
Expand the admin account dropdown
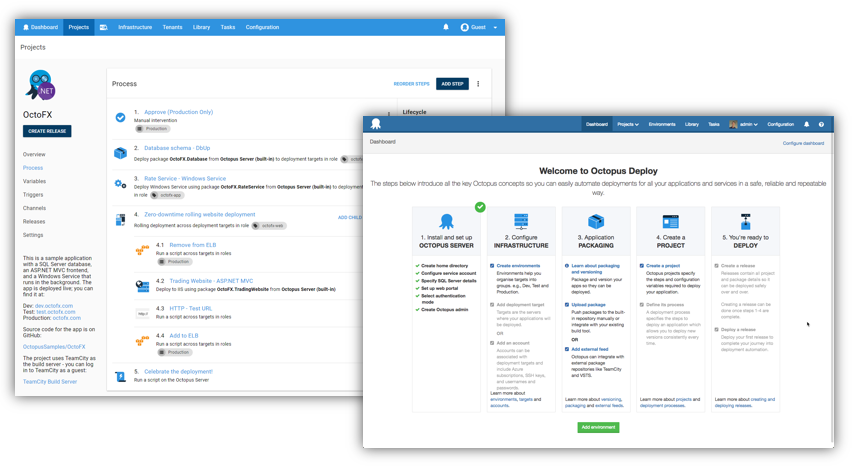click(746, 125)
